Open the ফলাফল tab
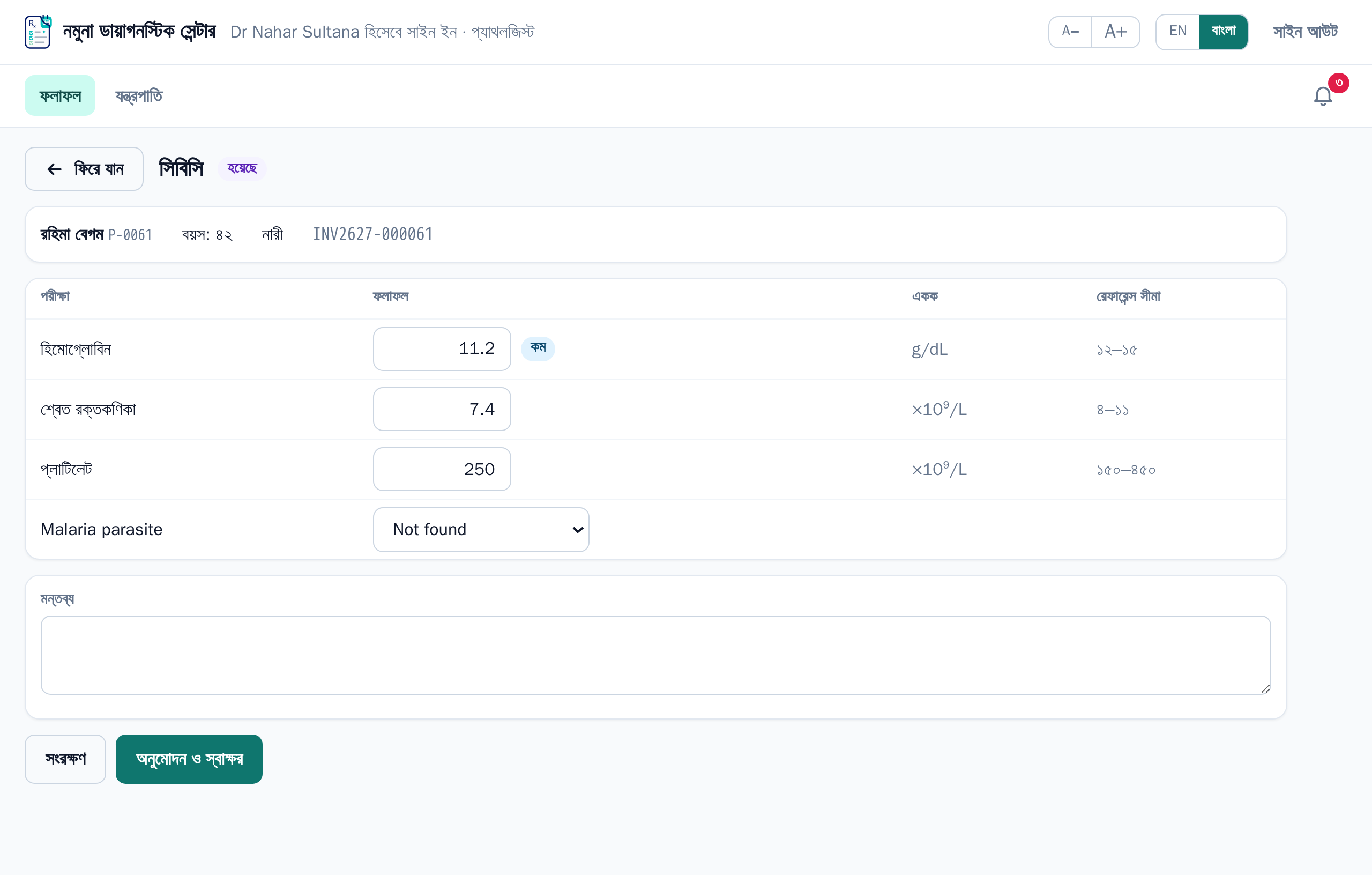Viewport: 1372px width, 875px height. (60, 96)
